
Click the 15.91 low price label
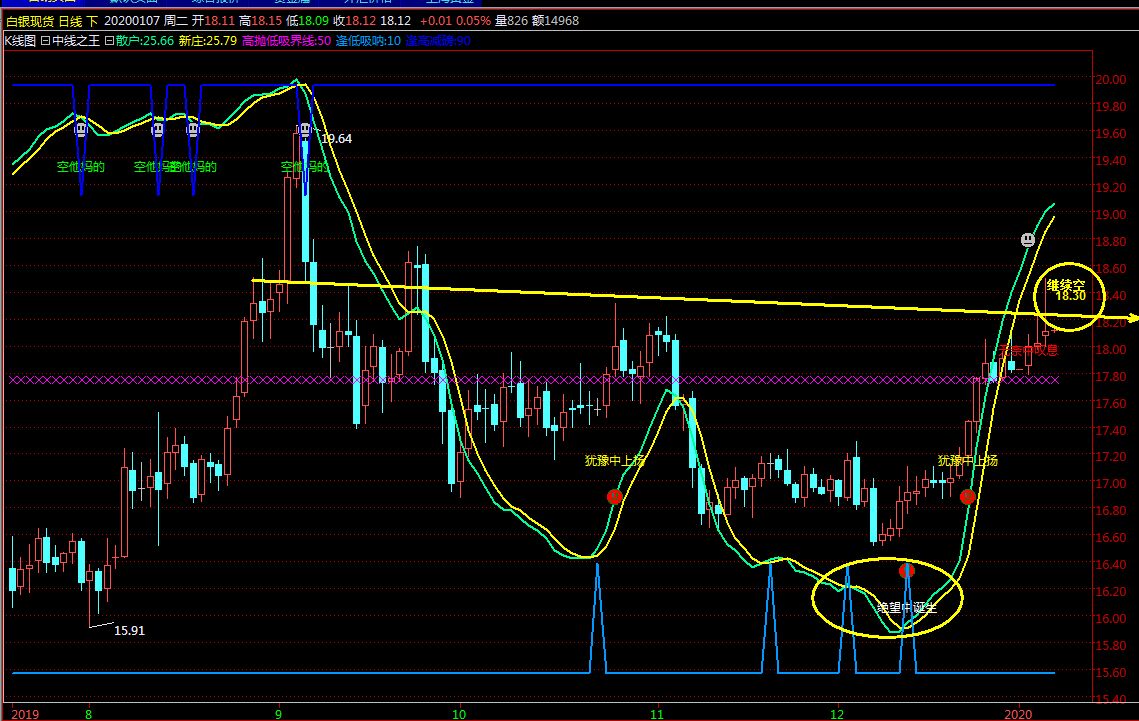(129, 631)
